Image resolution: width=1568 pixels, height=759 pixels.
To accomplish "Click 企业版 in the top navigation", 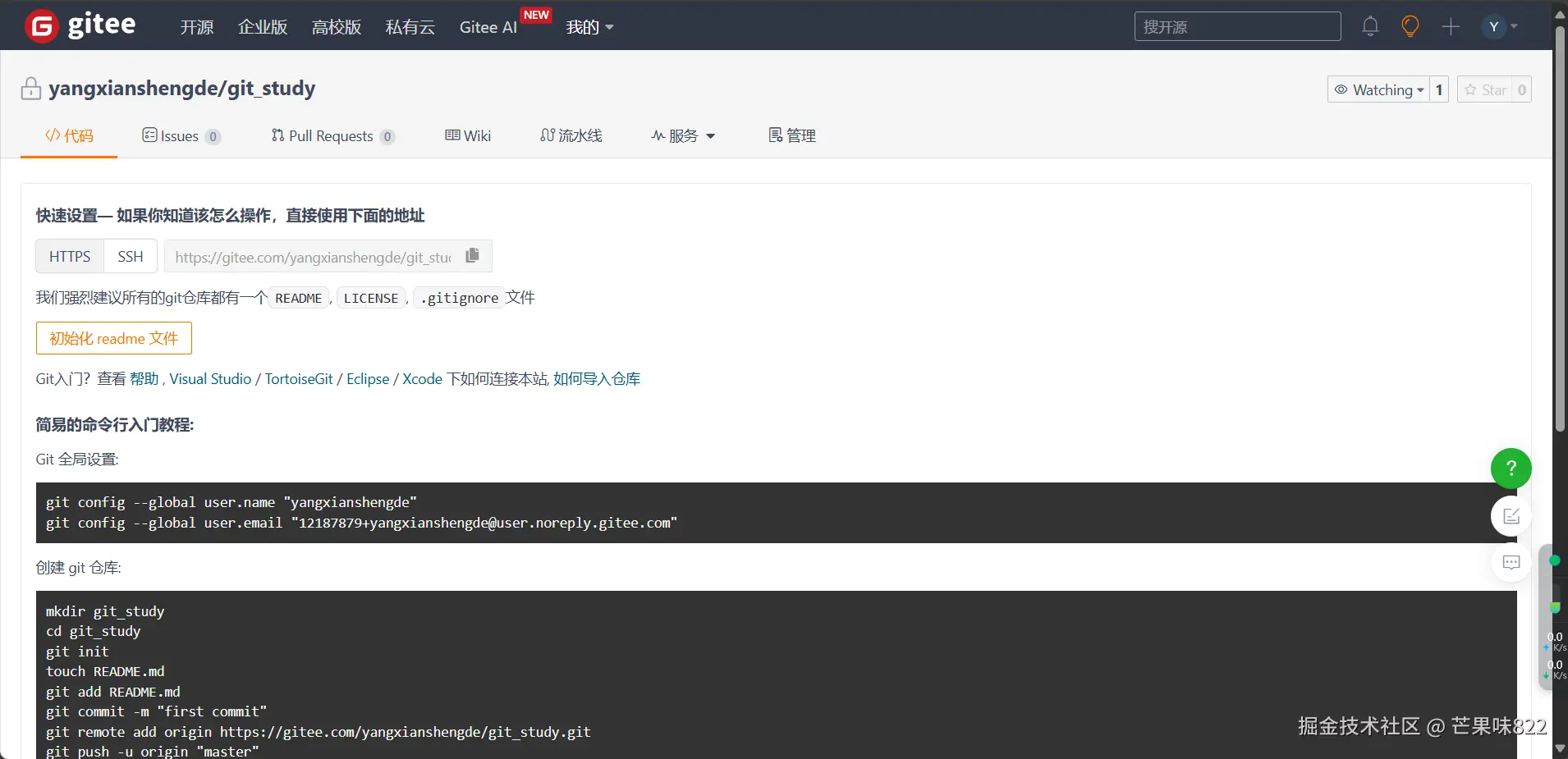I will pyautogui.click(x=263, y=27).
